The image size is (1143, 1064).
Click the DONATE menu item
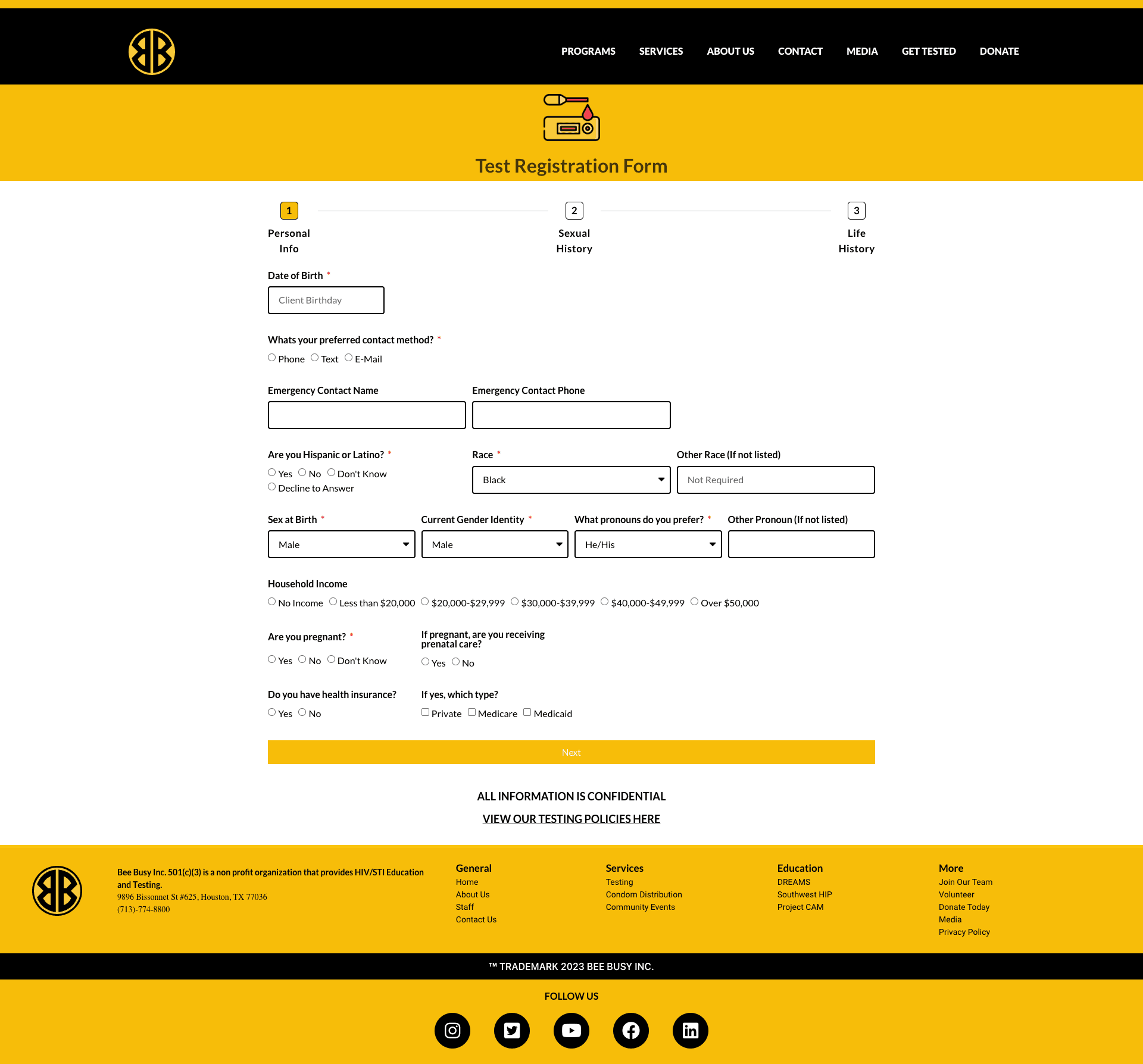tap(998, 51)
